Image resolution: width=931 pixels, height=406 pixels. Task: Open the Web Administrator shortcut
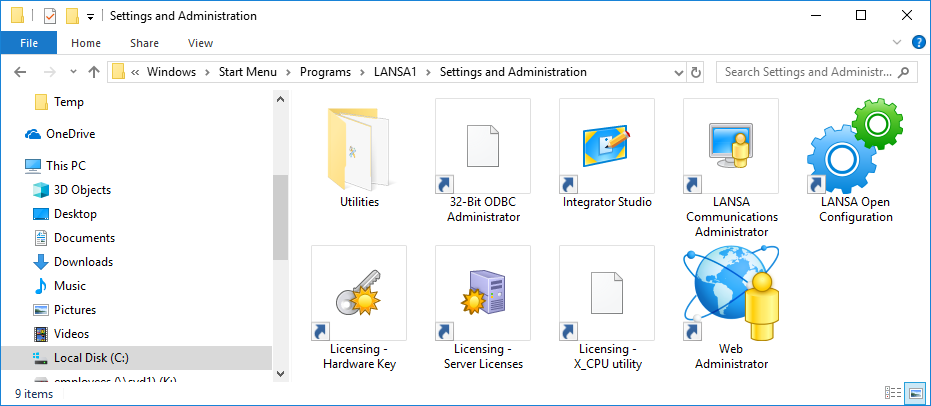coord(730,293)
